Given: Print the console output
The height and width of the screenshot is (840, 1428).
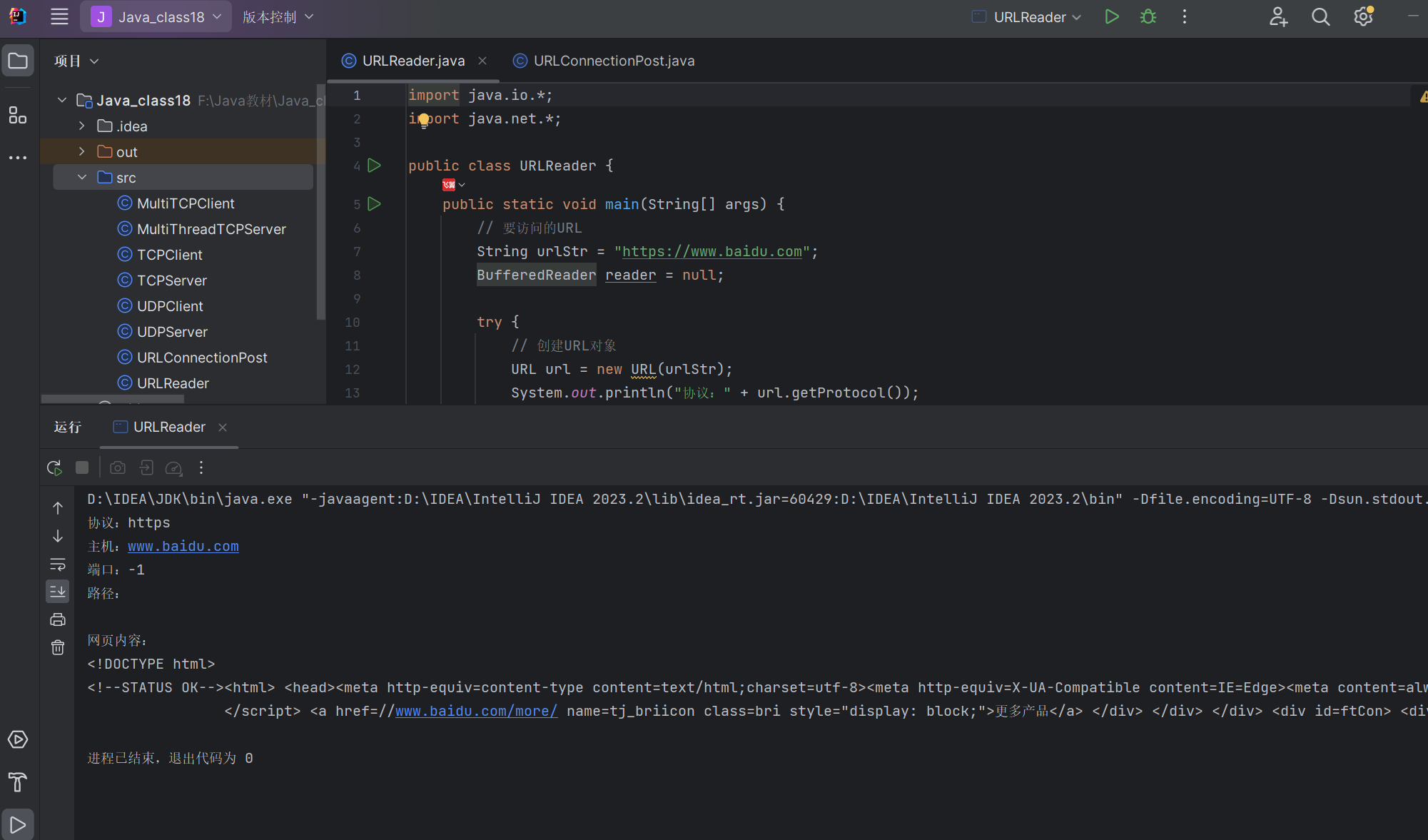Looking at the screenshot, I should coord(58,619).
